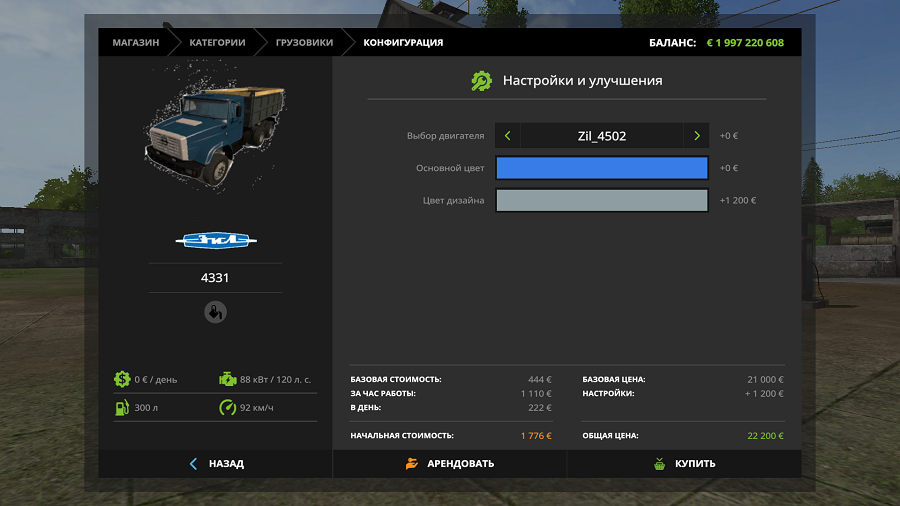The height and width of the screenshot is (506, 900).
Task: Click the fuel tank capacity icon
Action: click(x=122, y=407)
